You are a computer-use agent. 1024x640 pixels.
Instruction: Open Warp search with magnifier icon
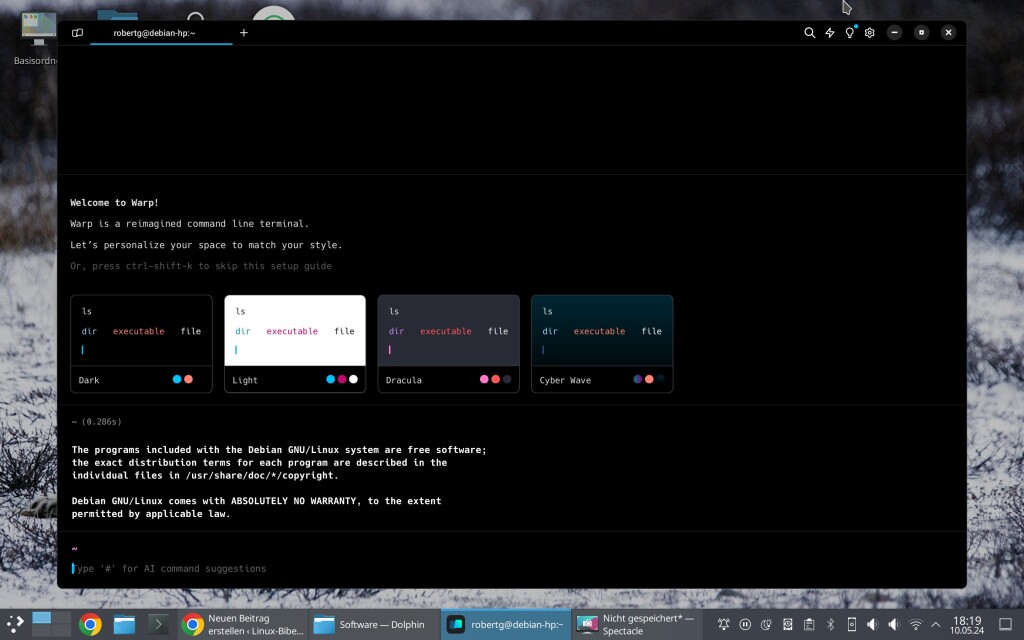coord(809,33)
